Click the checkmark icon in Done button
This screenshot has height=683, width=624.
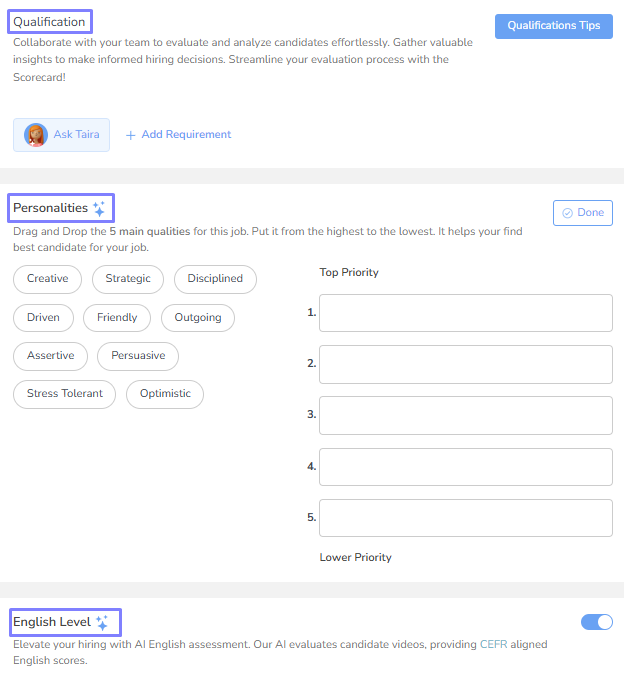coord(568,213)
